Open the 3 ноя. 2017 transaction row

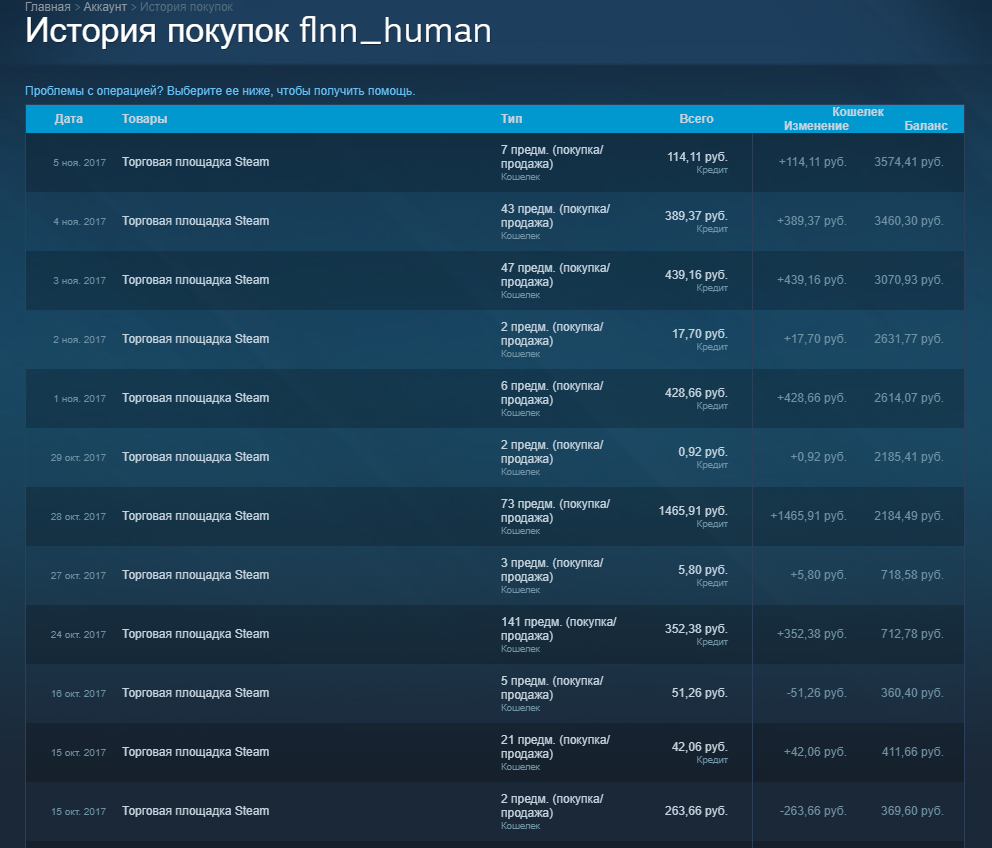click(x=495, y=280)
